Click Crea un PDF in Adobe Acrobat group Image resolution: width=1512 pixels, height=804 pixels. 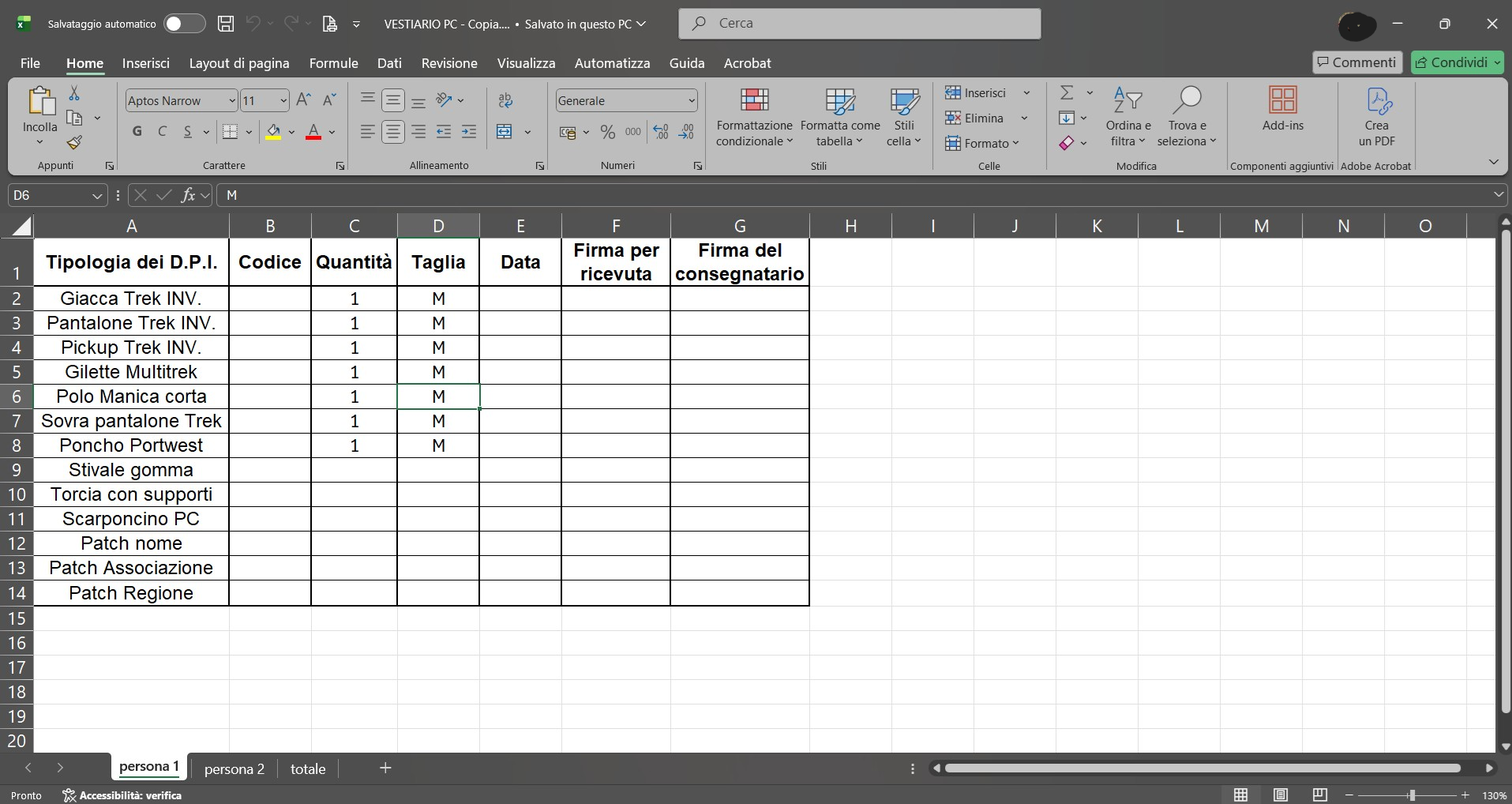[1377, 117]
